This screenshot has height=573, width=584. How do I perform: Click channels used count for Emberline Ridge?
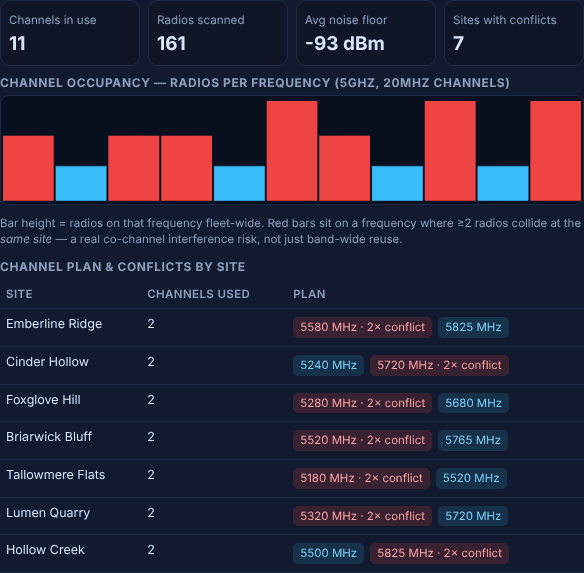[151, 324]
